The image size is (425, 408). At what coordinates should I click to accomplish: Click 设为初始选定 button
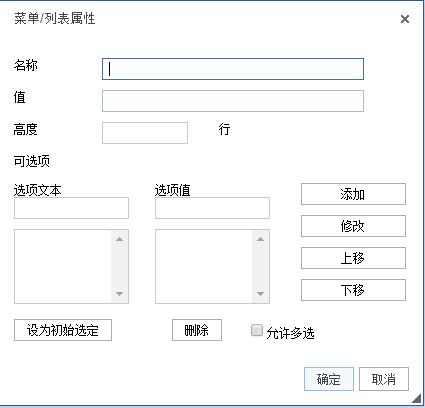tap(63, 330)
